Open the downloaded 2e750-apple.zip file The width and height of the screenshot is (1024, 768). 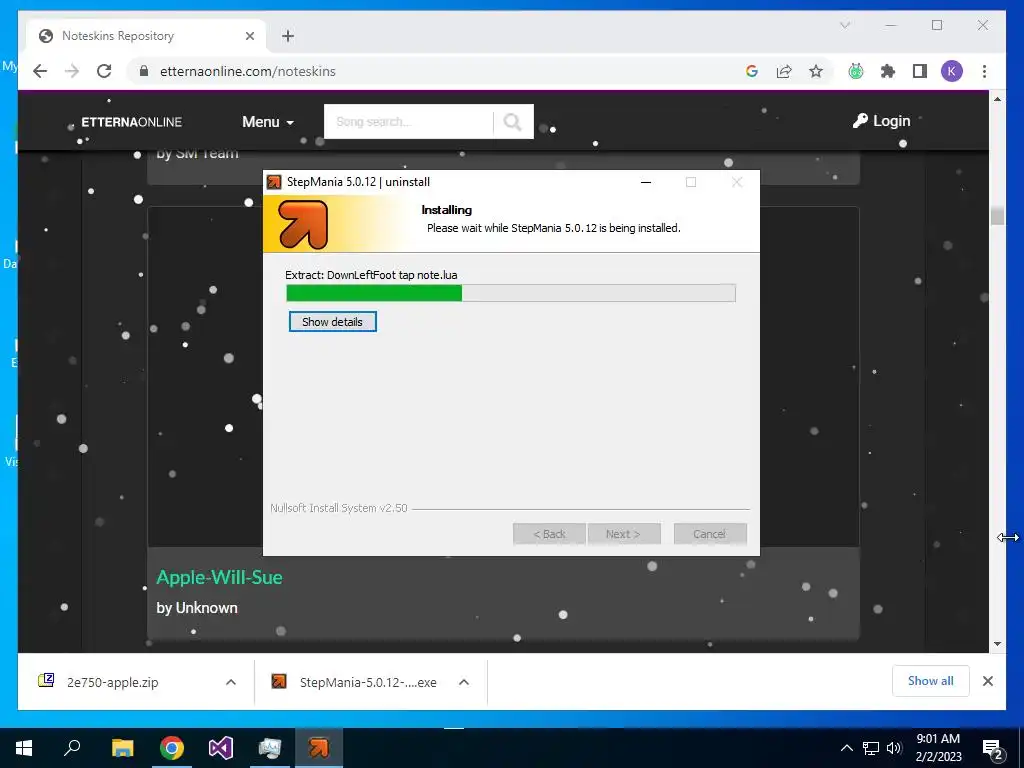[x=112, y=682]
